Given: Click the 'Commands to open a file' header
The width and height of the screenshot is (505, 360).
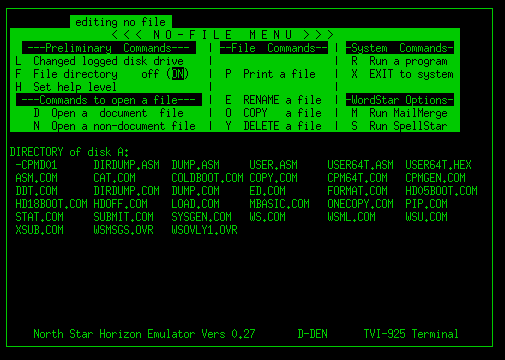Looking at the screenshot, I should pyautogui.click(x=109, y=100).
